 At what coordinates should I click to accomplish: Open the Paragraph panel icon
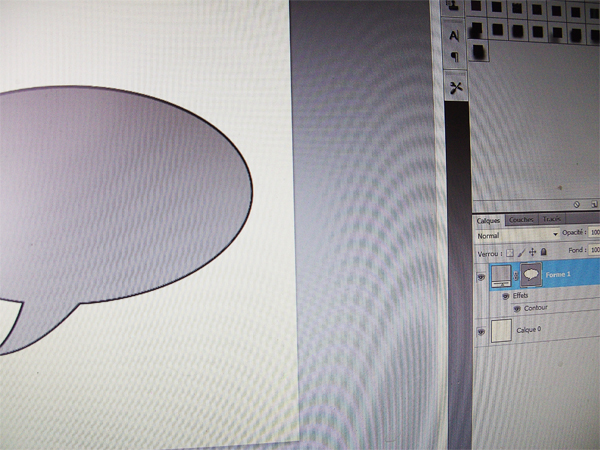(455, 57)
